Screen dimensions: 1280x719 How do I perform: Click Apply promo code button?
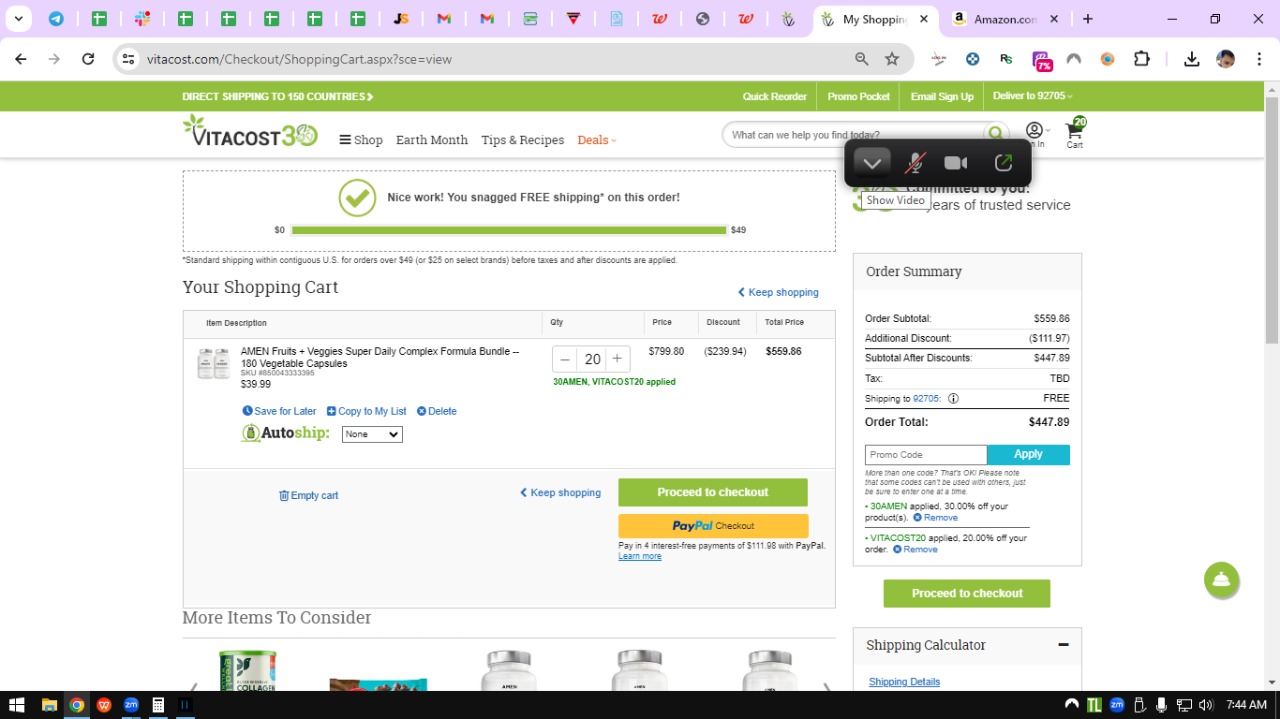[1028, 455]
